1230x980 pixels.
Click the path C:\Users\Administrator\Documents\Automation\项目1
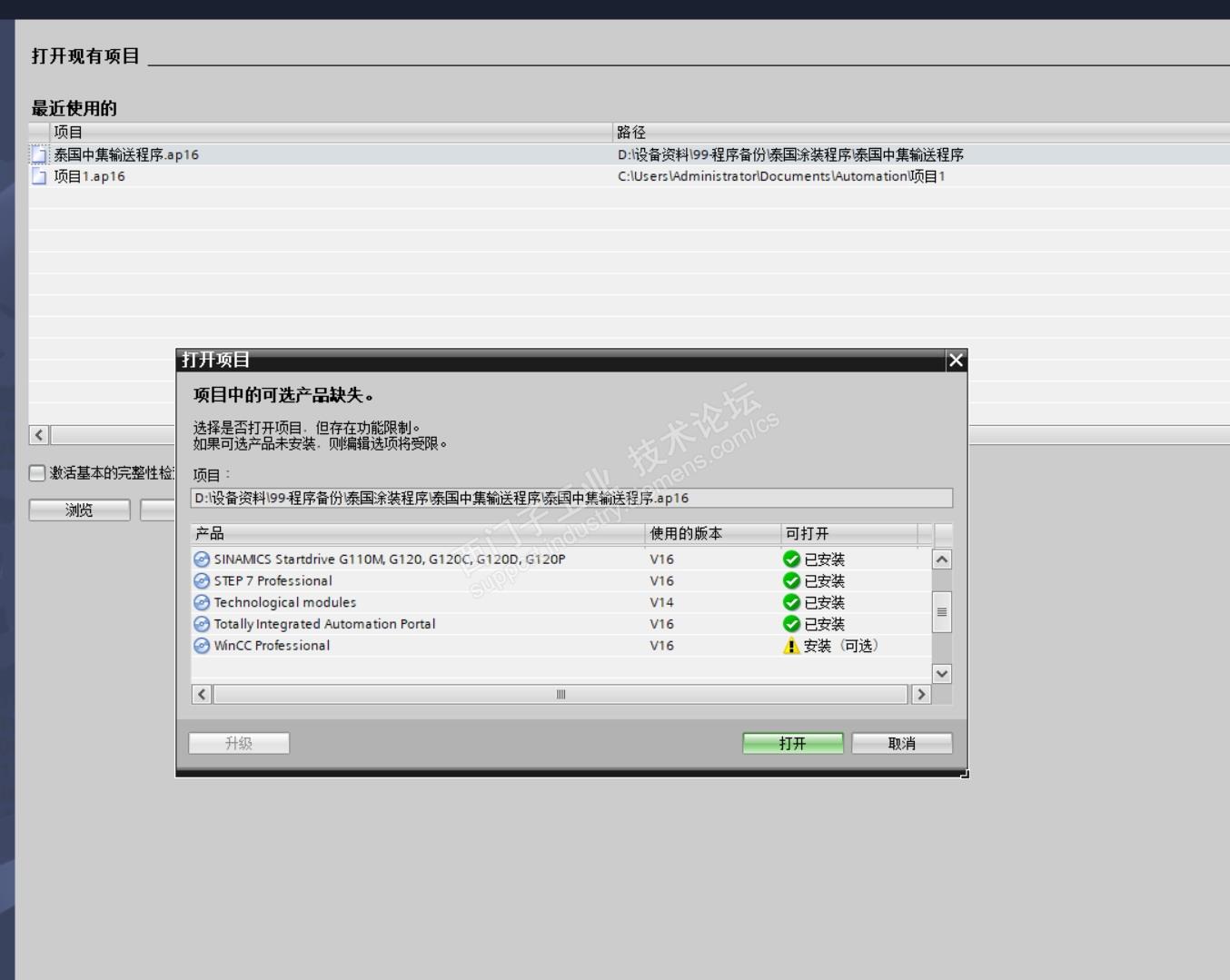781,177
